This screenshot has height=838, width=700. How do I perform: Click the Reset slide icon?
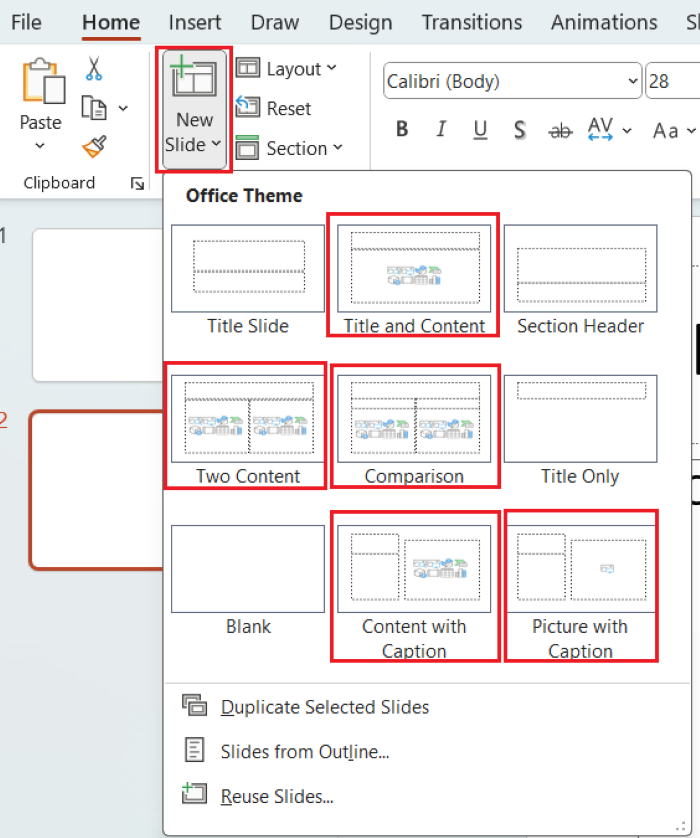tap(248, 109)
